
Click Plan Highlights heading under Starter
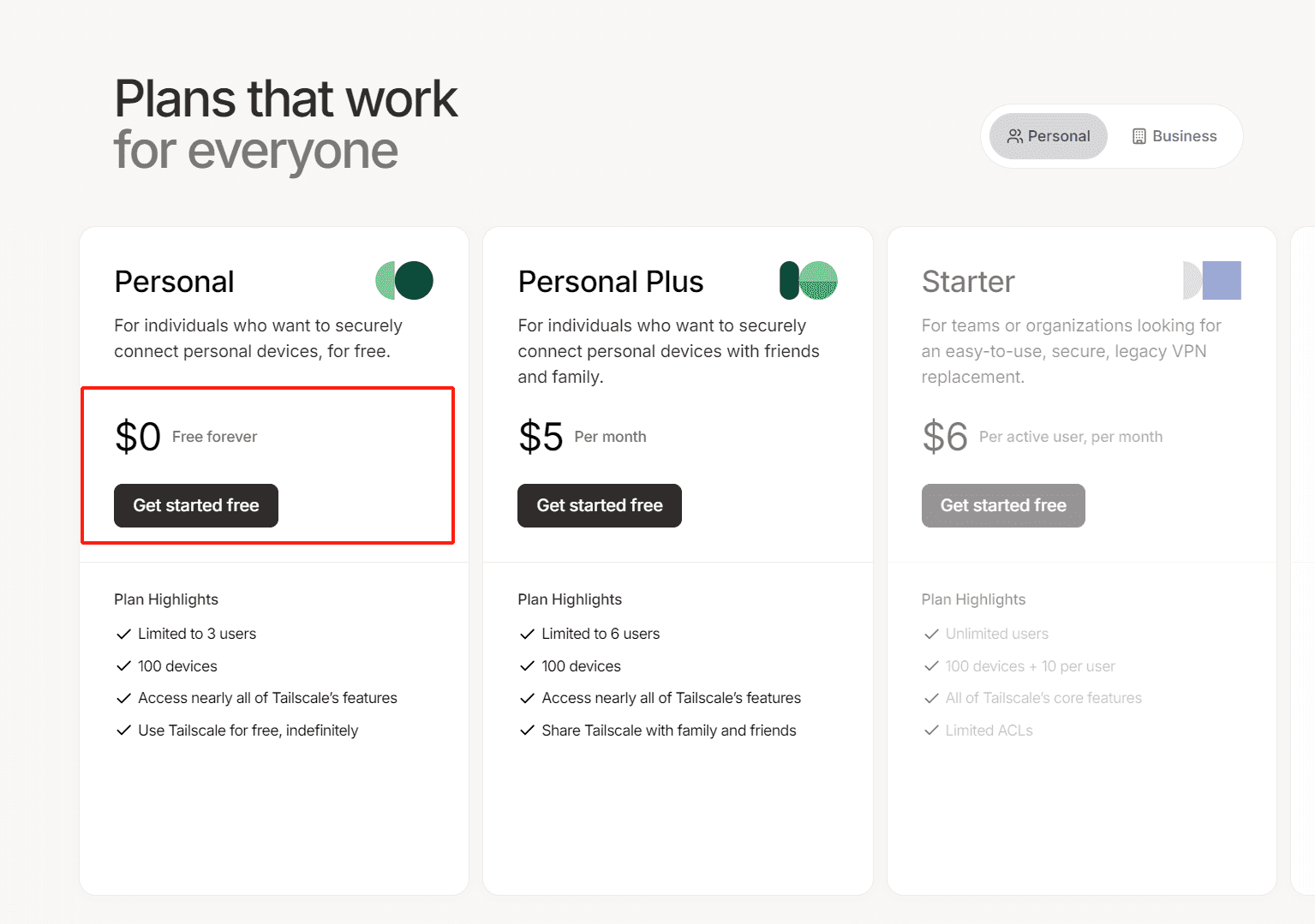click(x=973, y=599)
